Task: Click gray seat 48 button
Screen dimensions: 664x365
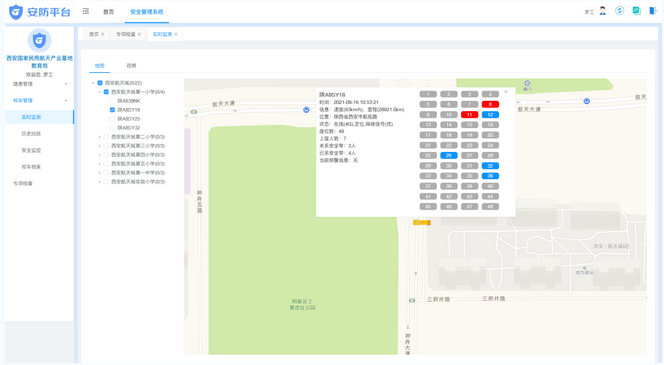Action: 490,207
